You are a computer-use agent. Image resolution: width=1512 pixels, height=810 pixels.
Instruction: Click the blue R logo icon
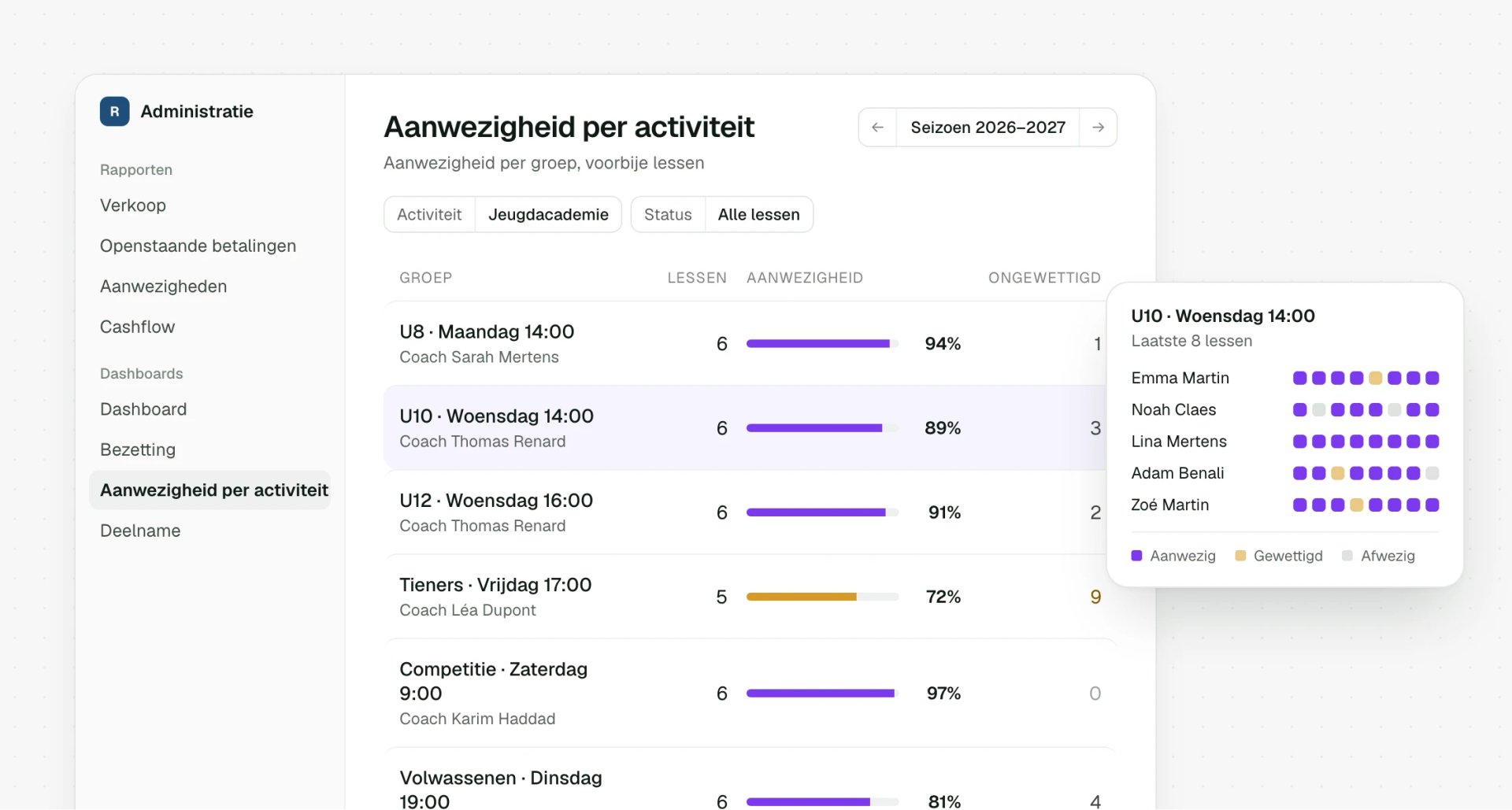click(x=114, y=112)
